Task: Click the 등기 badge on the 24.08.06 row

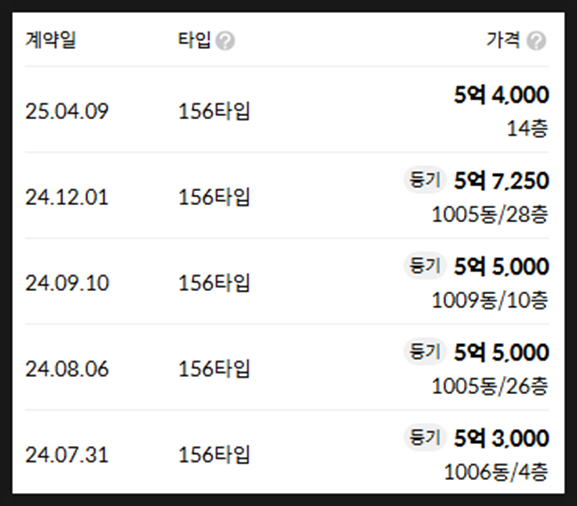Action: (425, 351)
